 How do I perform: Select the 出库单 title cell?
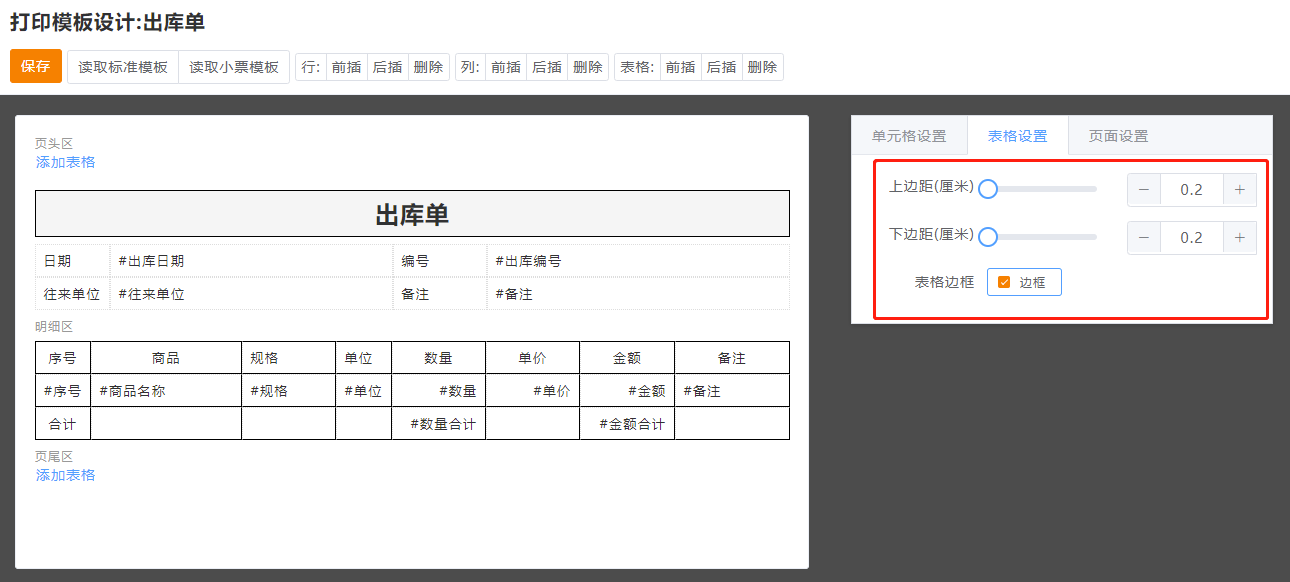(412, 214)
